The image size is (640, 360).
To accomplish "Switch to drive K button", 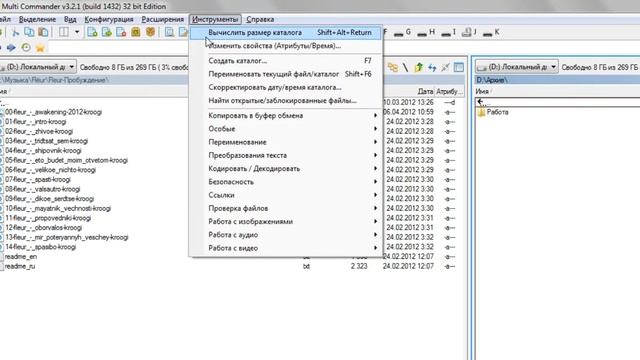I will 491,33.
